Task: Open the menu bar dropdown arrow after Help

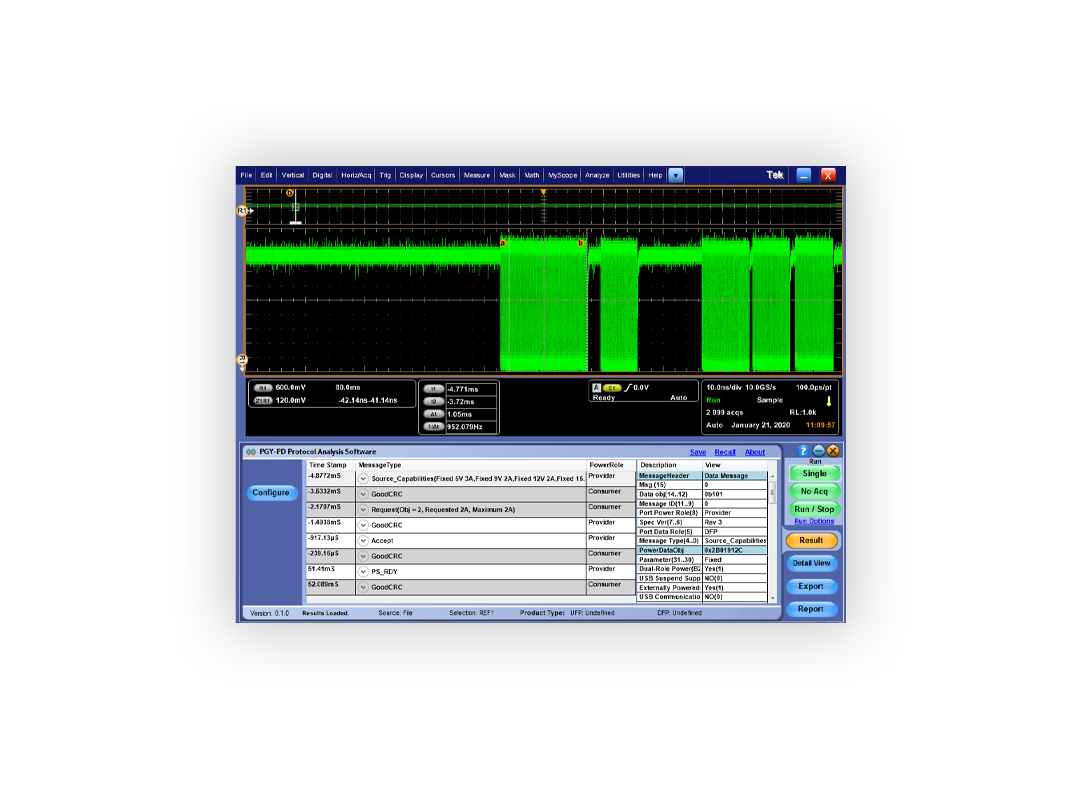Action: tap(676, 175)
